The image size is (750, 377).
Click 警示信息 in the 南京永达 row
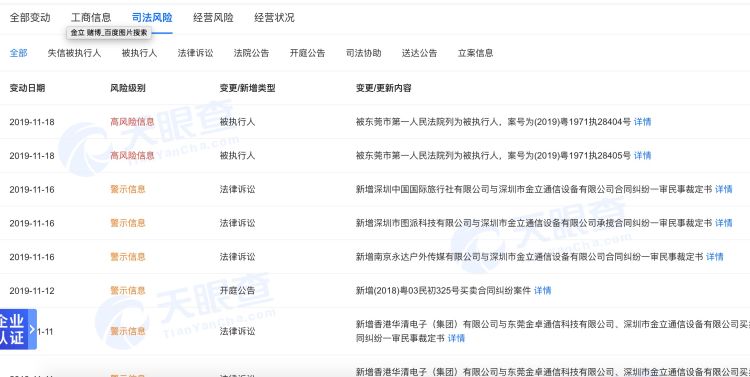pyautogui.click(x=128, y=257)
